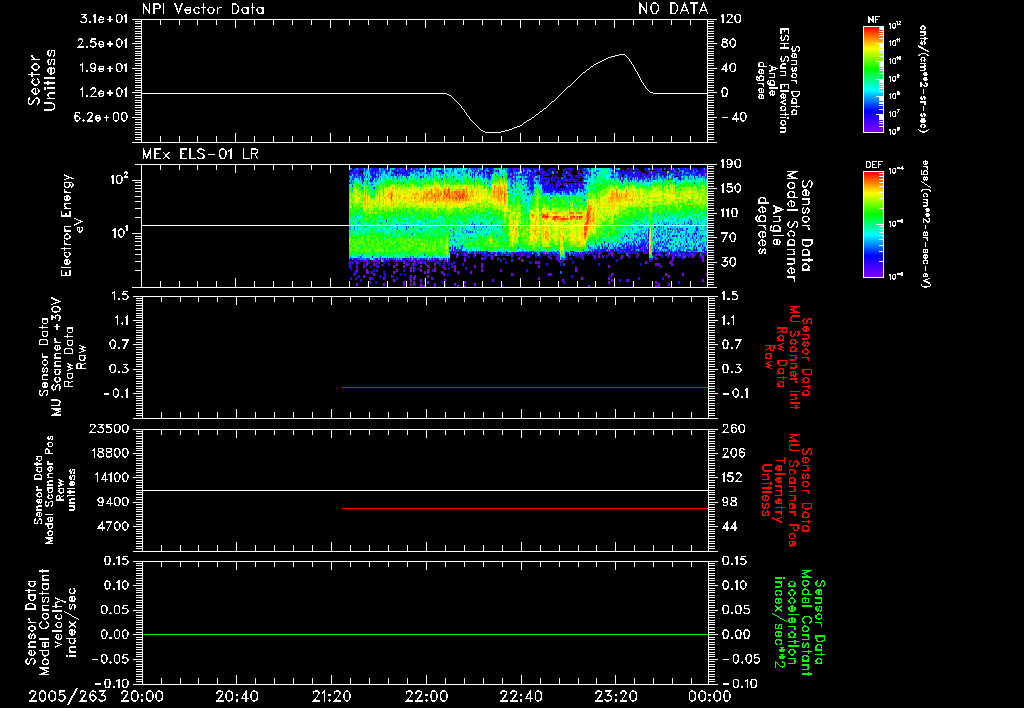Click the '22:00' time axis label
Screen dimensions: 1024x708
point(426,696)
